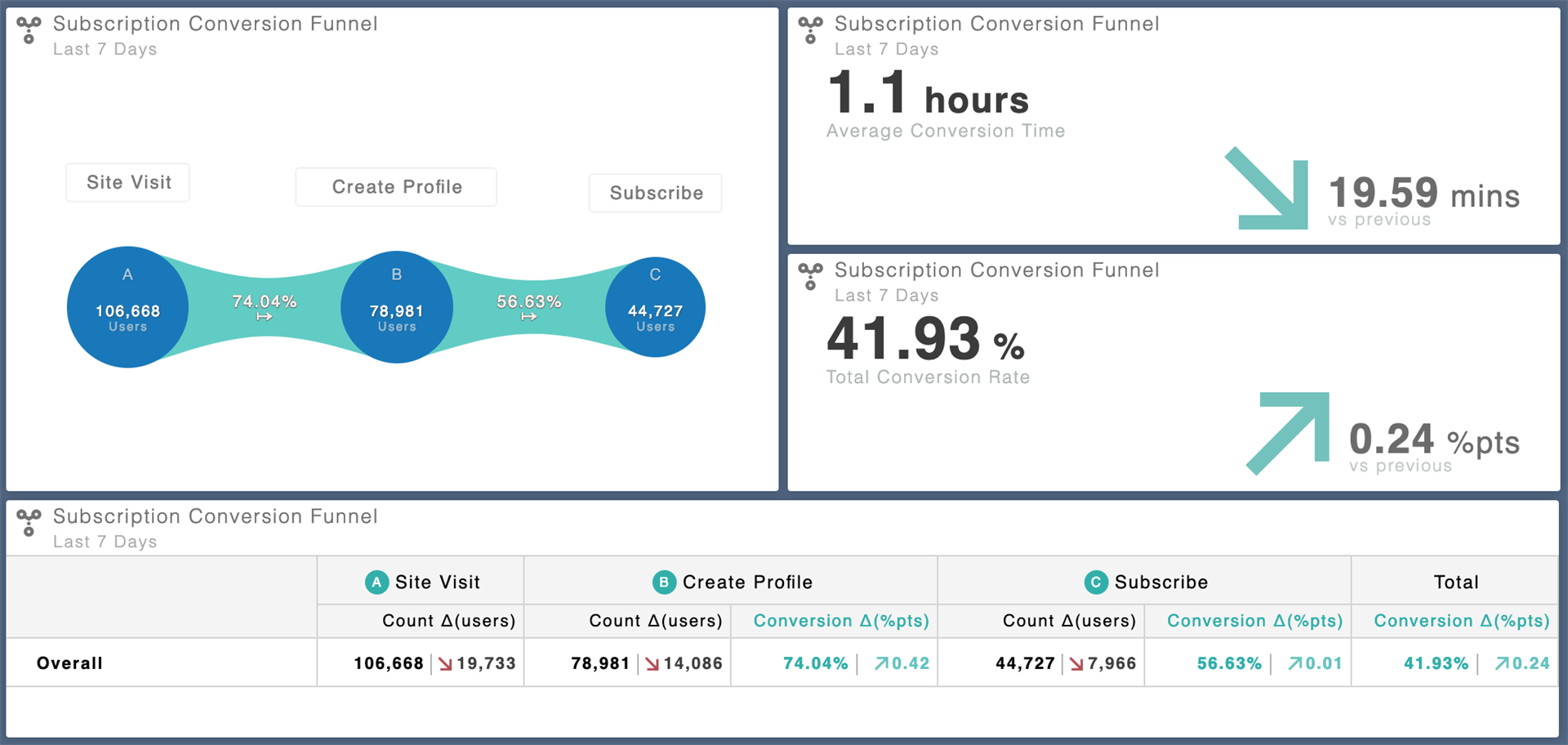Click the Count Δ(users) subheader under Create Profile
Viewport: 1568px width, 745px height.
coord(655,621)
